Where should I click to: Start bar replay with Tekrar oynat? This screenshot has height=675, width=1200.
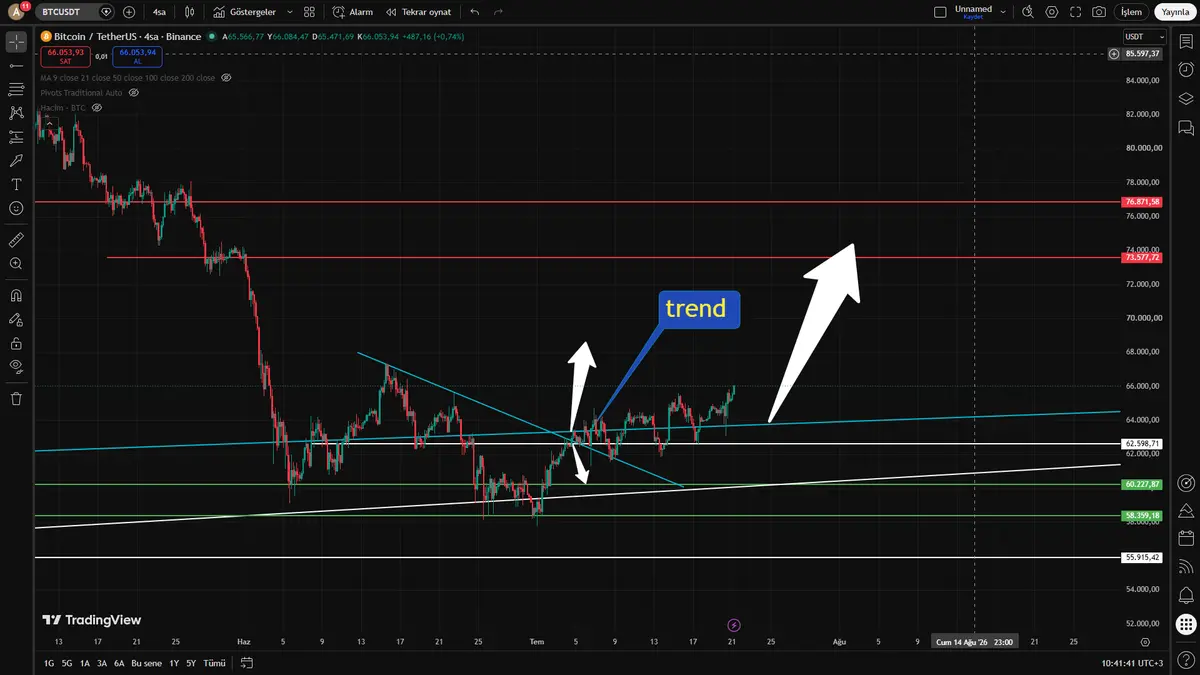[418, 12]
